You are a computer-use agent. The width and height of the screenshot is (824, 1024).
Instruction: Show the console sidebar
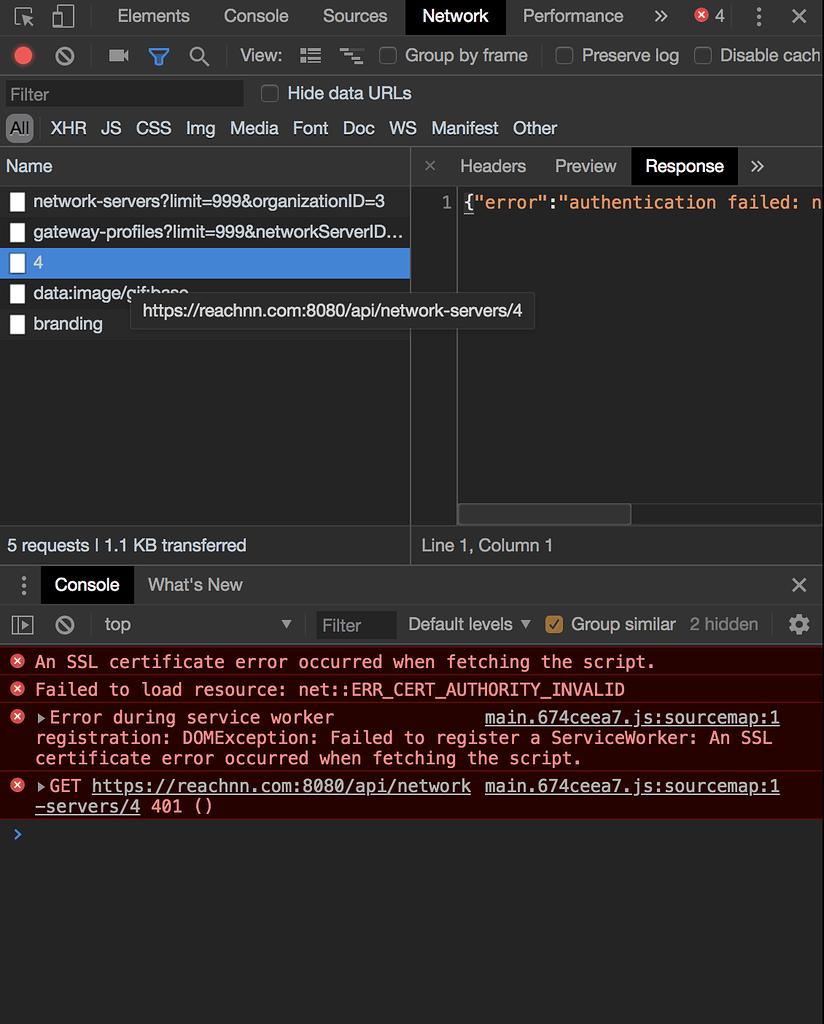click(22, 624)
